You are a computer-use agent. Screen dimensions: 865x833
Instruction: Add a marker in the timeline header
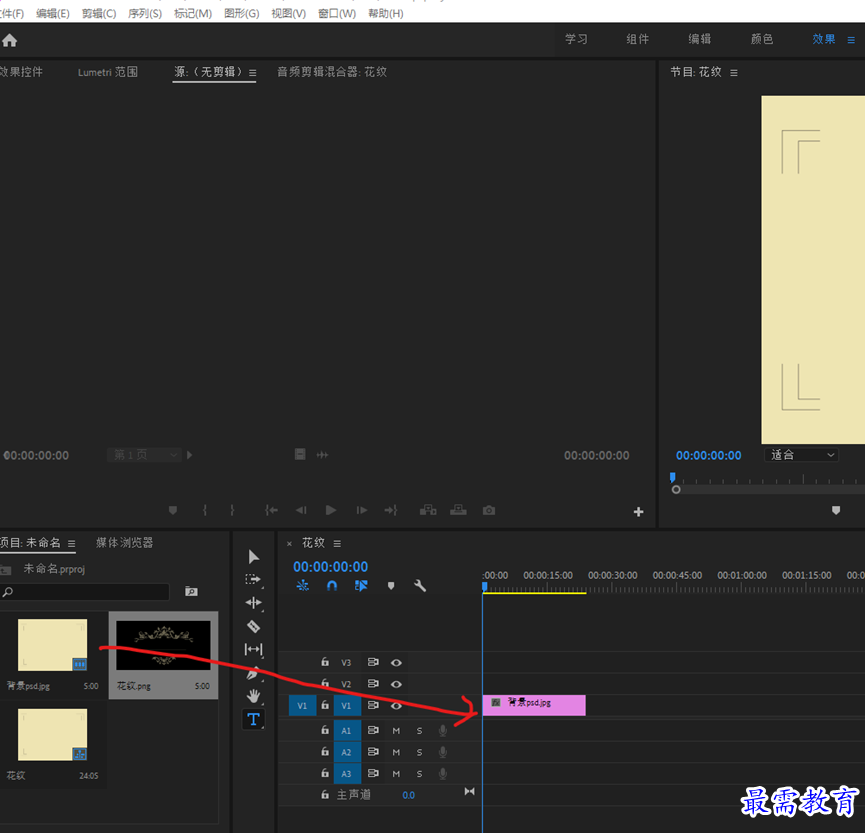tap(391, 586)
